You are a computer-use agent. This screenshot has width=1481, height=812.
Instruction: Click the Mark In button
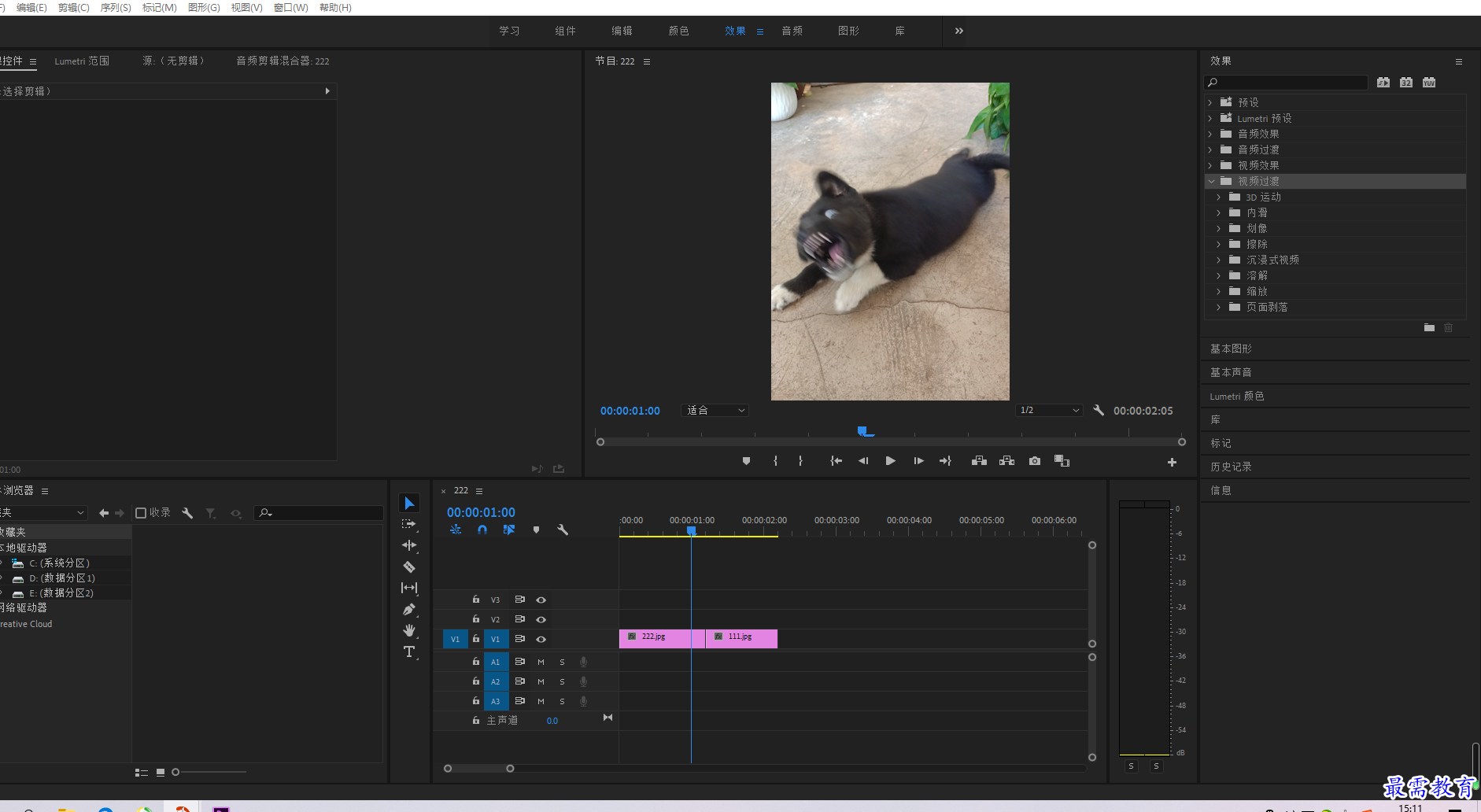(776, 461)
